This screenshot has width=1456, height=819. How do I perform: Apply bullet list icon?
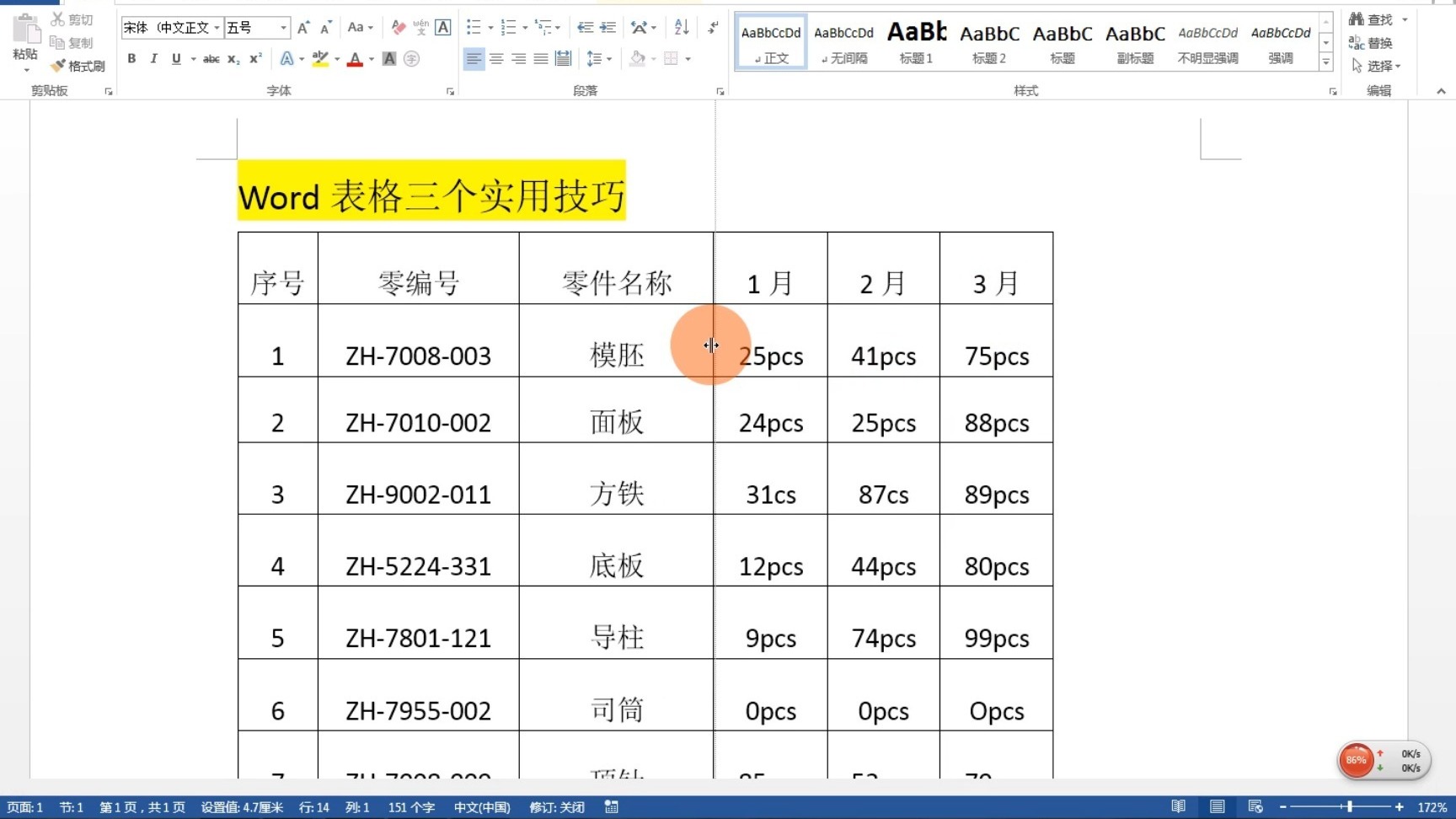pos(474,28)
